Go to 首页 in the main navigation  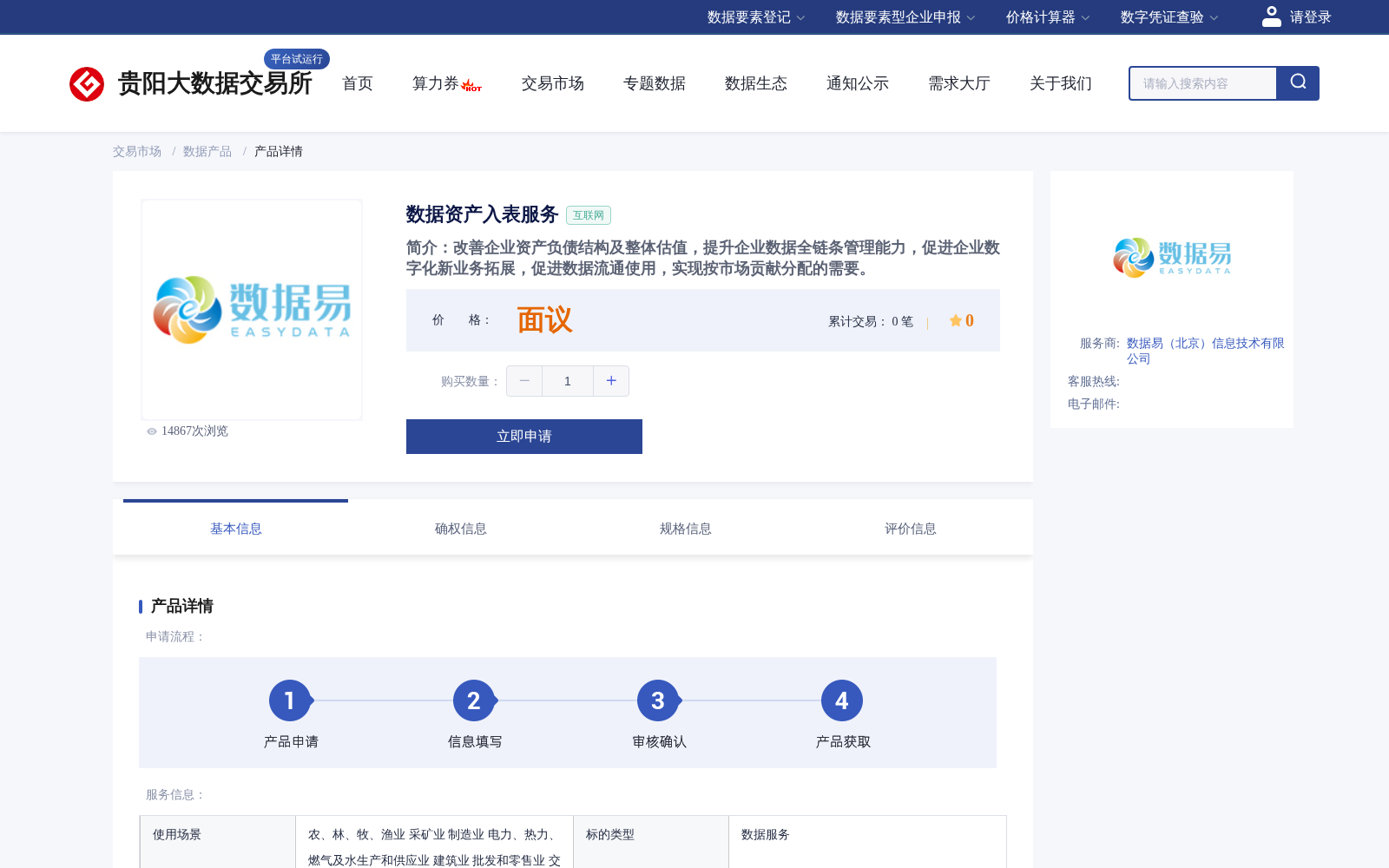tap(358, 83)
